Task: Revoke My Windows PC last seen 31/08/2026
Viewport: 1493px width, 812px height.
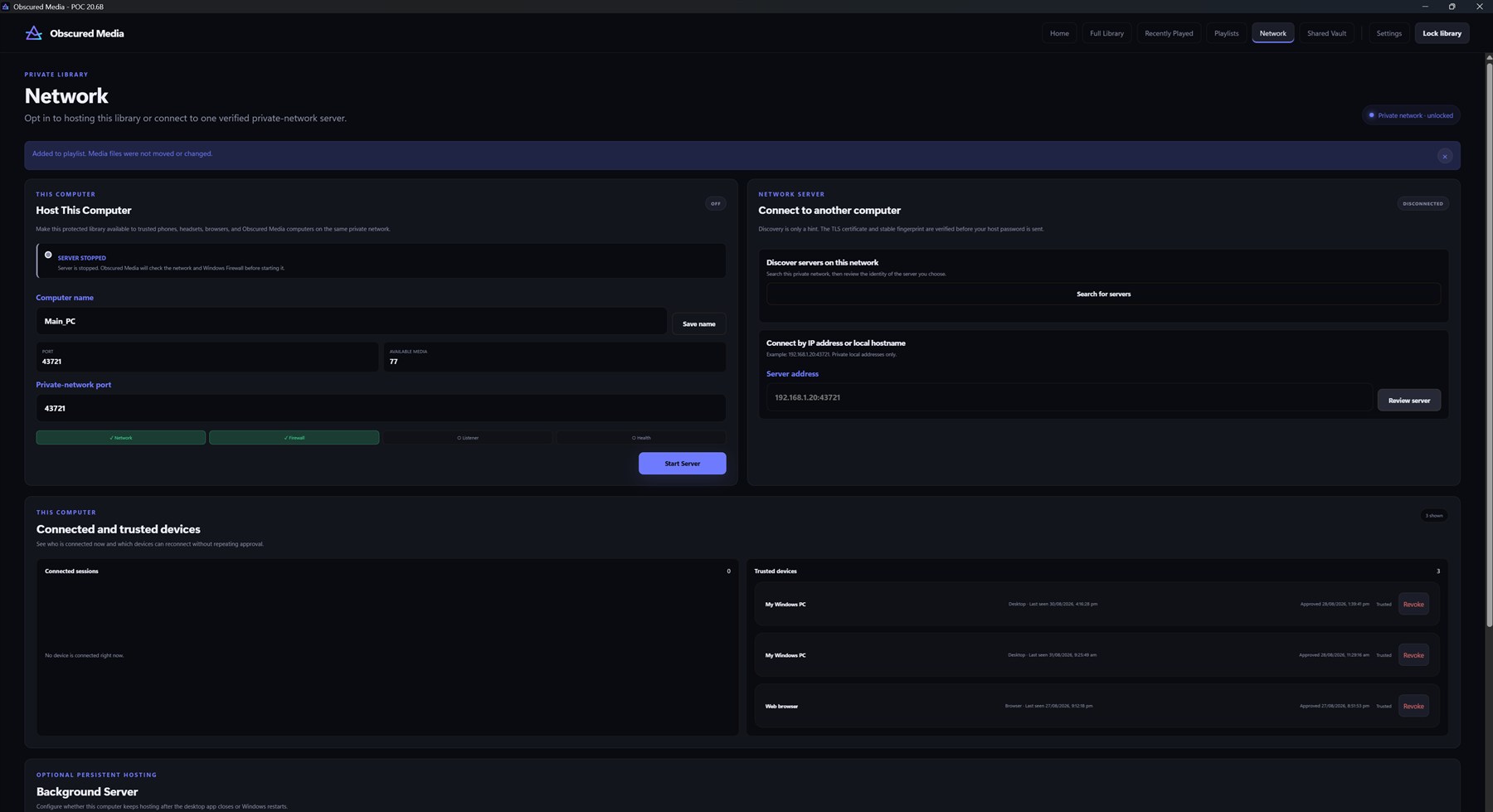Action: 1413,655
